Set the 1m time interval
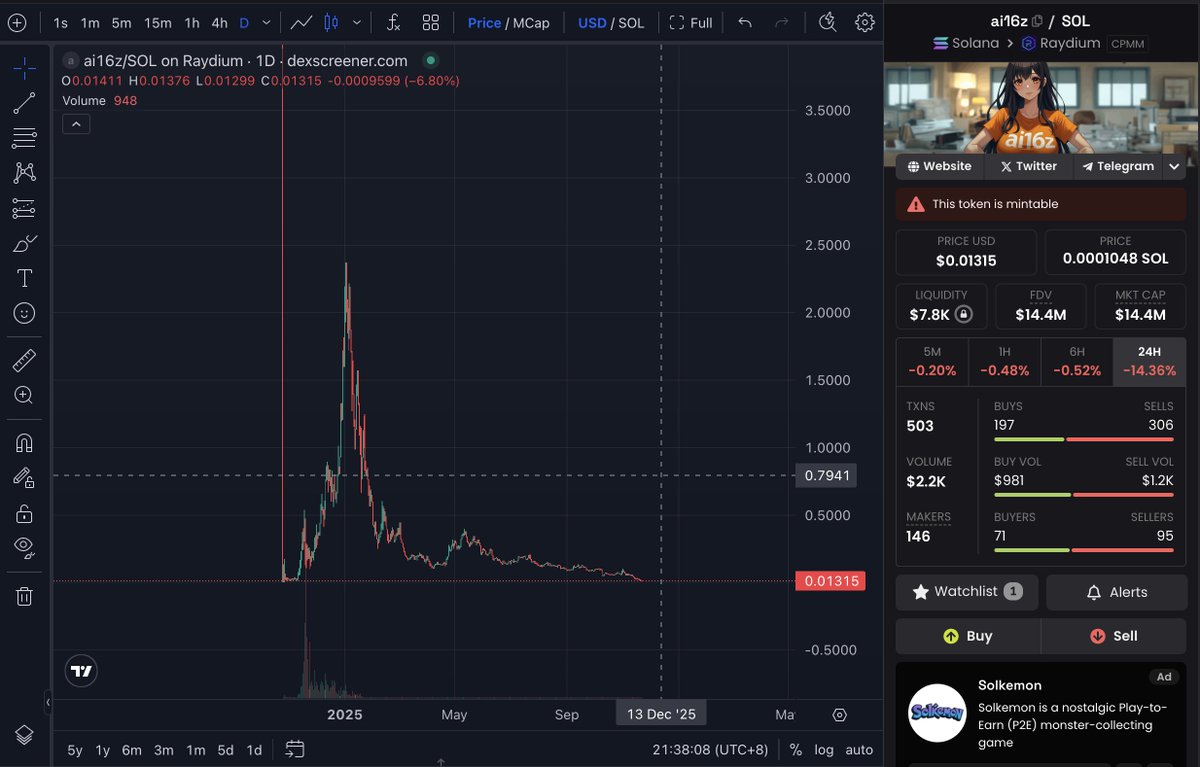The image size is (1200, 767). point(90,22)
